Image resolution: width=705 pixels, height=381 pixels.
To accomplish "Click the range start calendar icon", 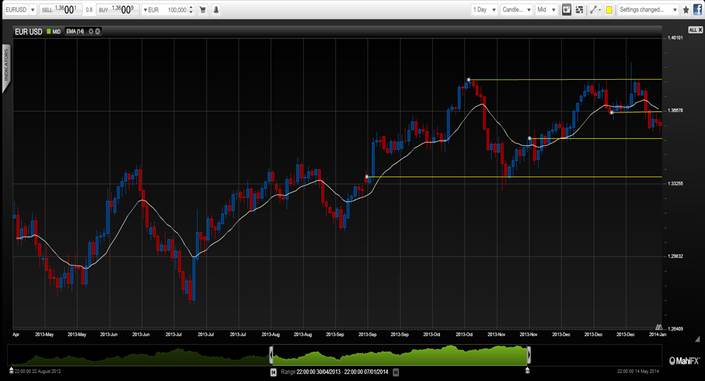I will pos(273,372).
